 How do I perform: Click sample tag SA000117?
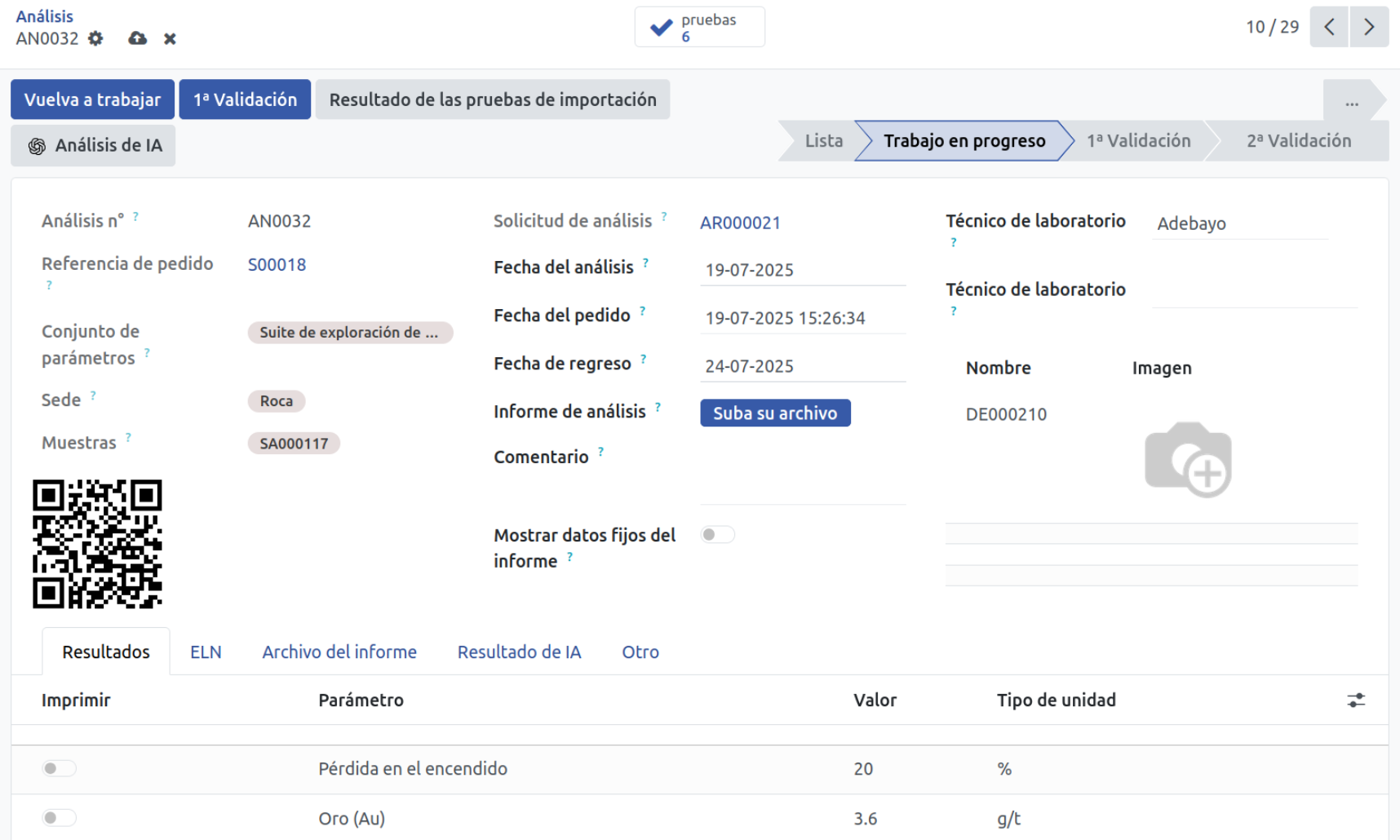pos(294,443)
